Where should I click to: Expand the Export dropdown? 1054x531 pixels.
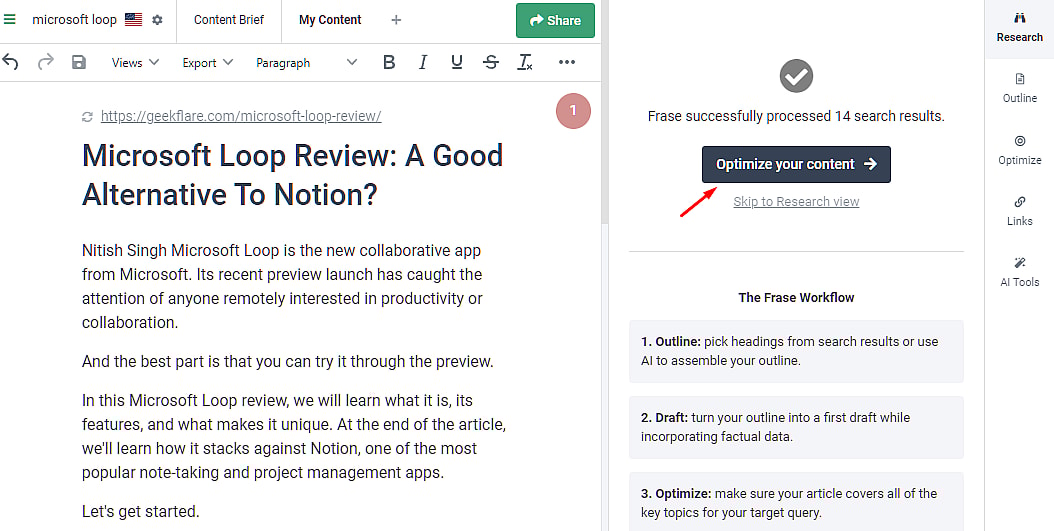[x=208, y=63]
